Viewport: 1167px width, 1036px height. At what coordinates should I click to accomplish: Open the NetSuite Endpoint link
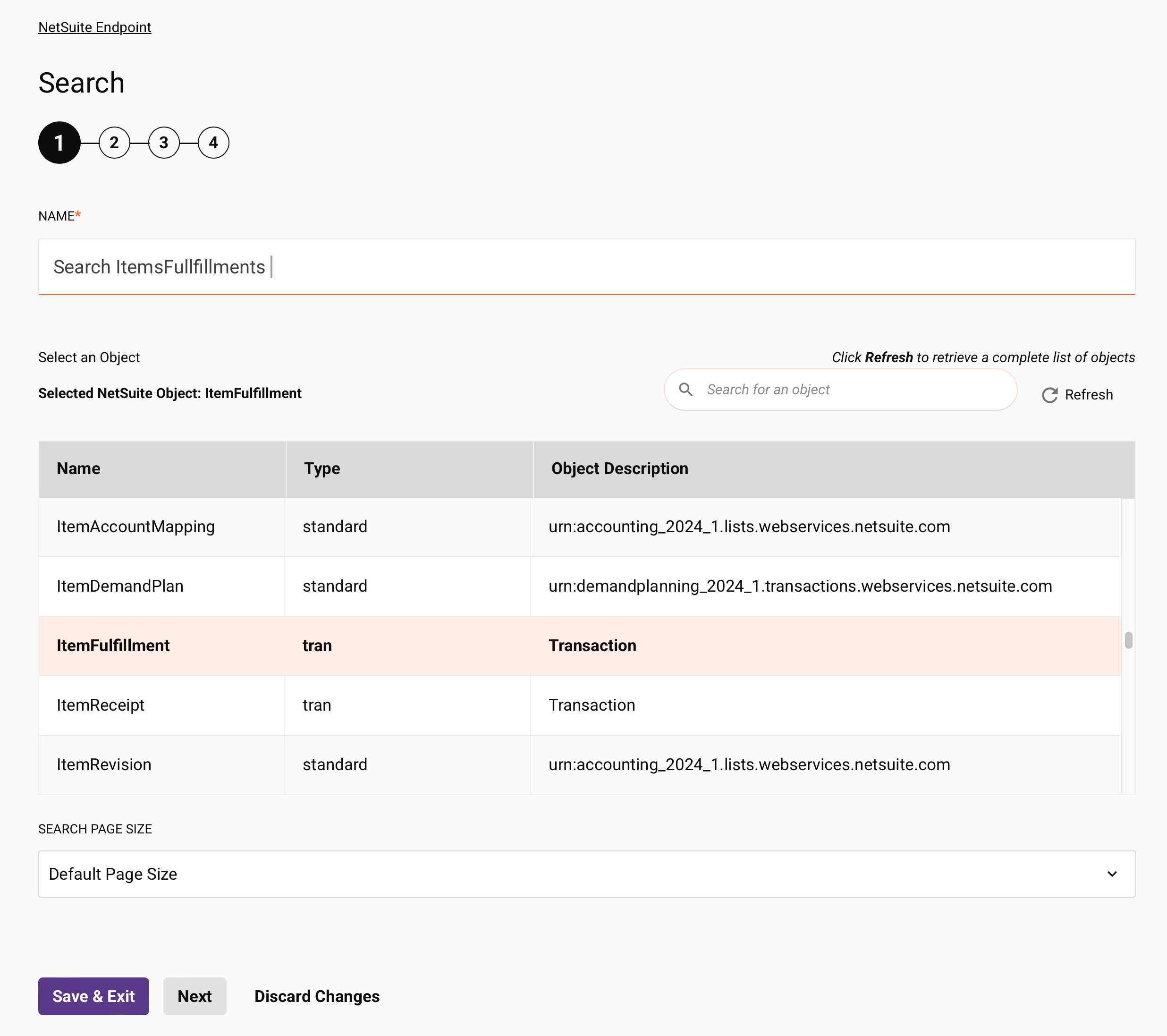point(95,27)
